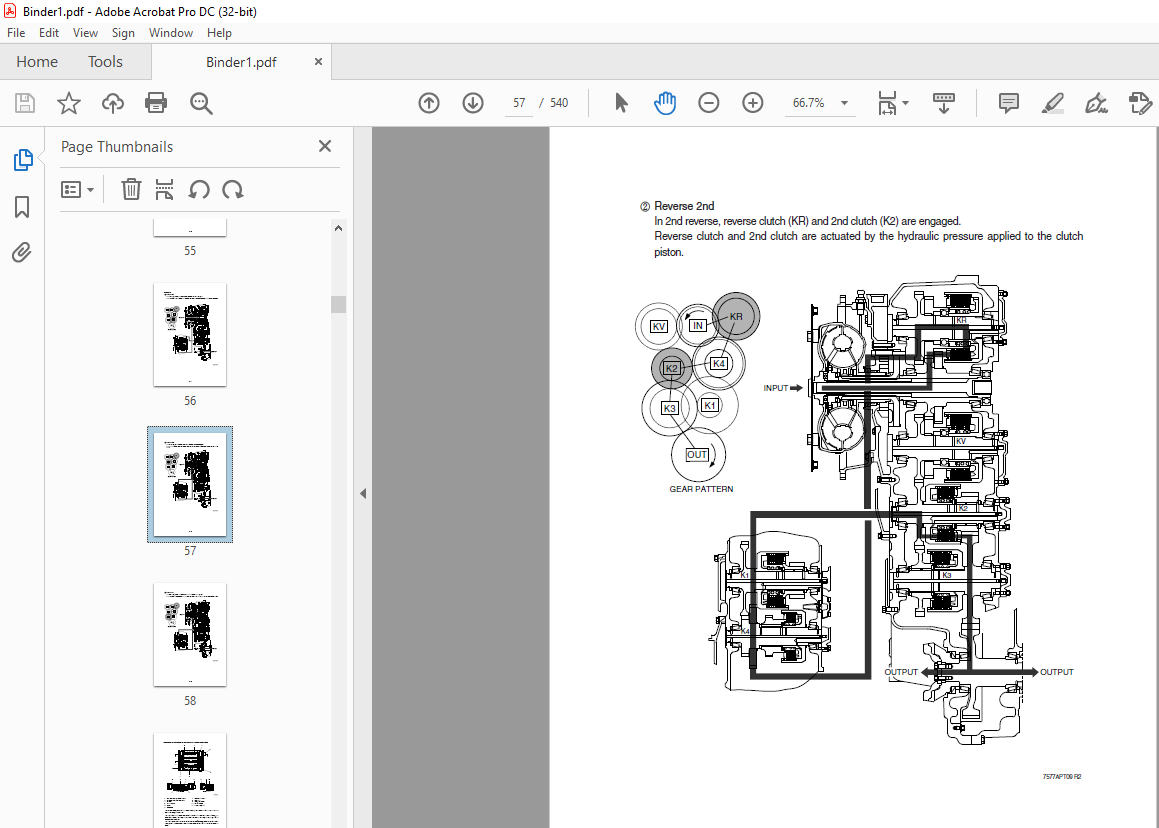Add document to starred favorites
This screenshot has height=828, width=1159.
[69, 103]
